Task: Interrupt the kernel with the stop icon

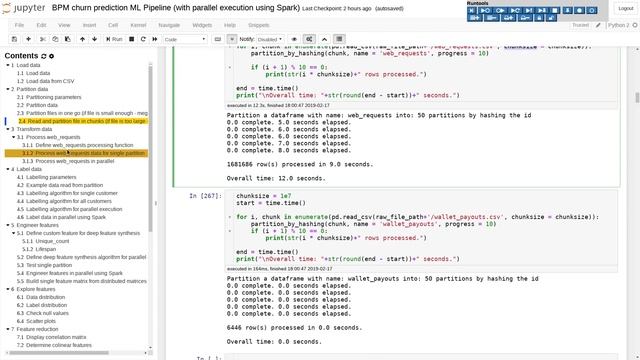Action: coord(131,39)
